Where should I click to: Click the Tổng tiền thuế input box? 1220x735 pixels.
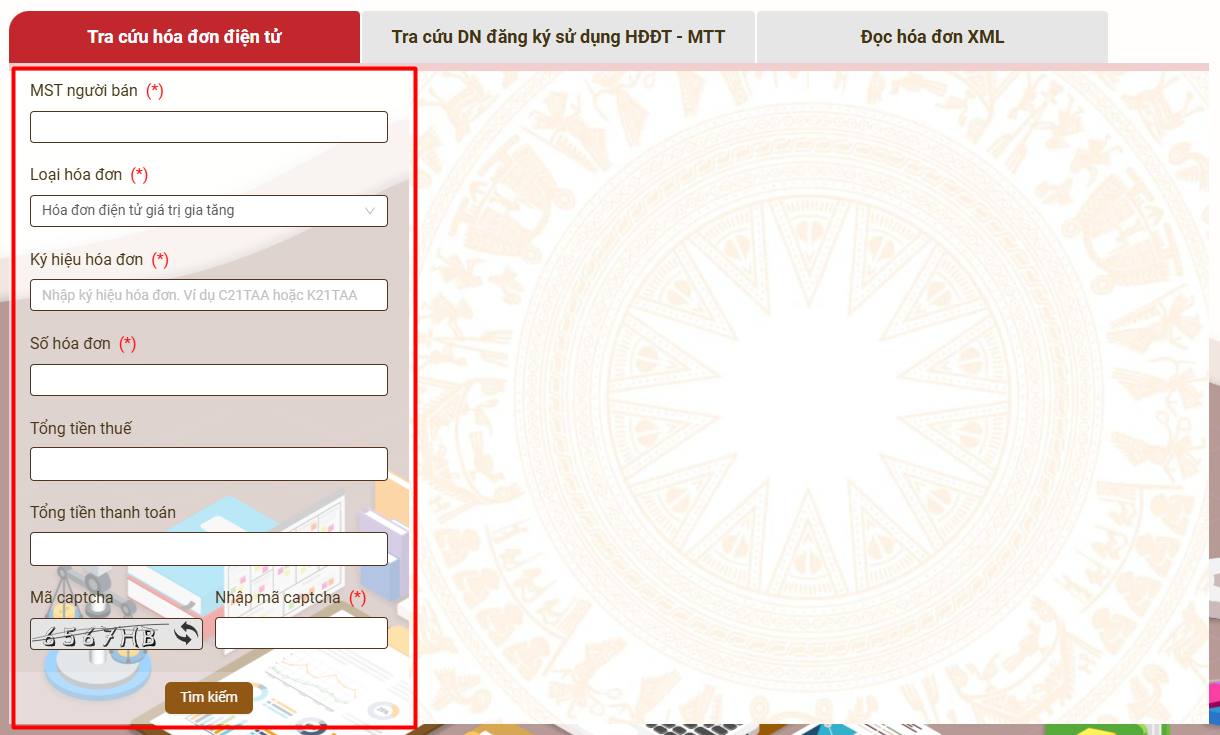pos(209,464)
